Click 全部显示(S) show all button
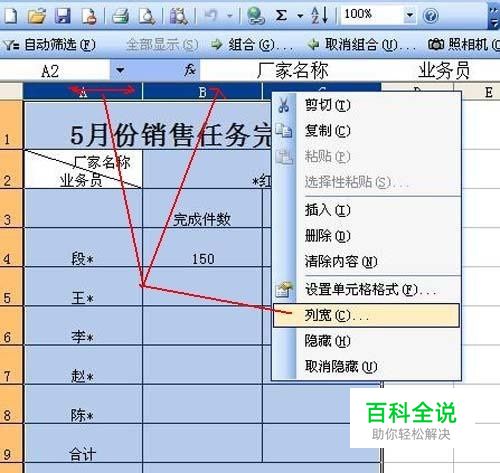Screen dimensions: 500x473 coord(162,44)
